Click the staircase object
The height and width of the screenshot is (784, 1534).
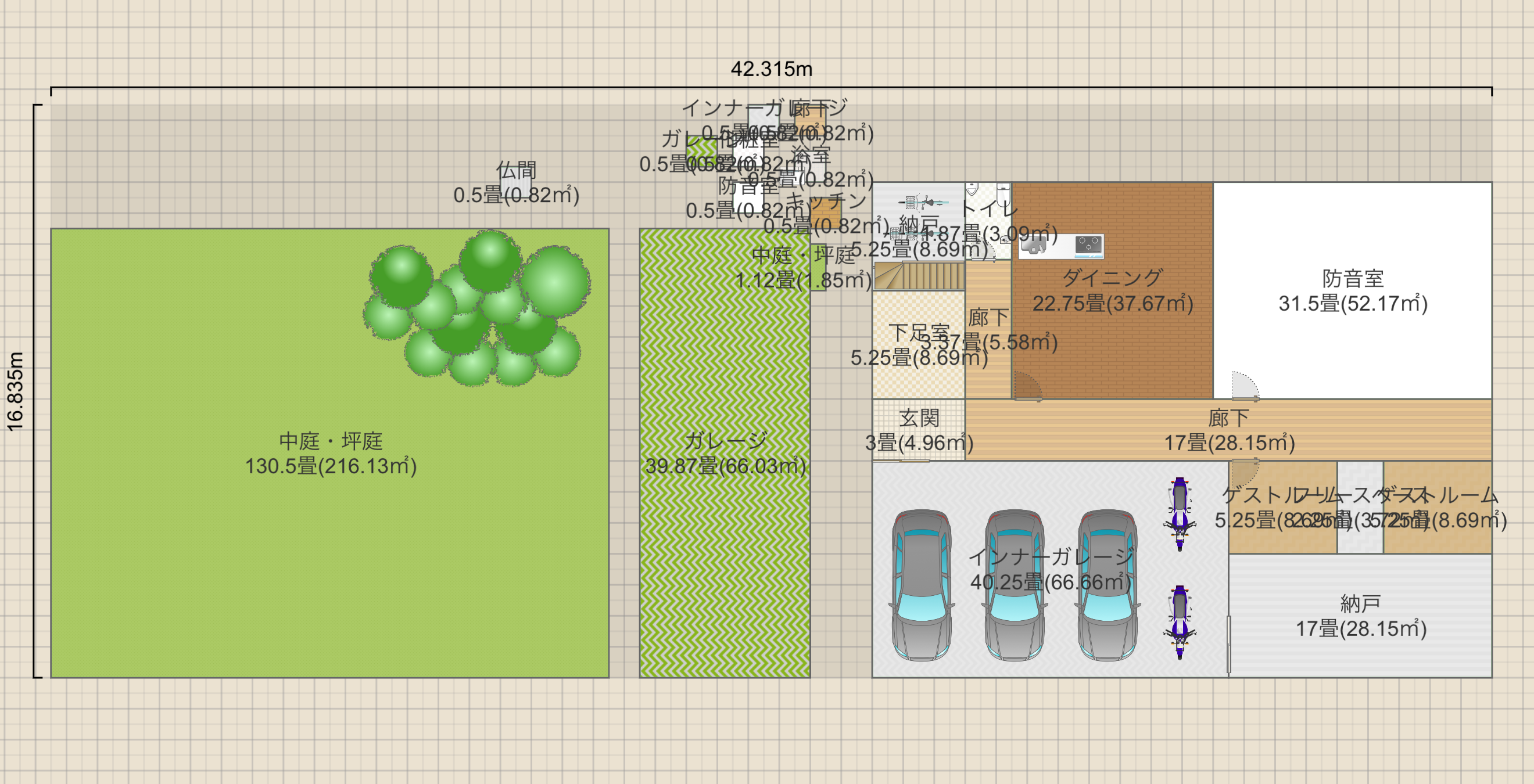click(919, 276)
